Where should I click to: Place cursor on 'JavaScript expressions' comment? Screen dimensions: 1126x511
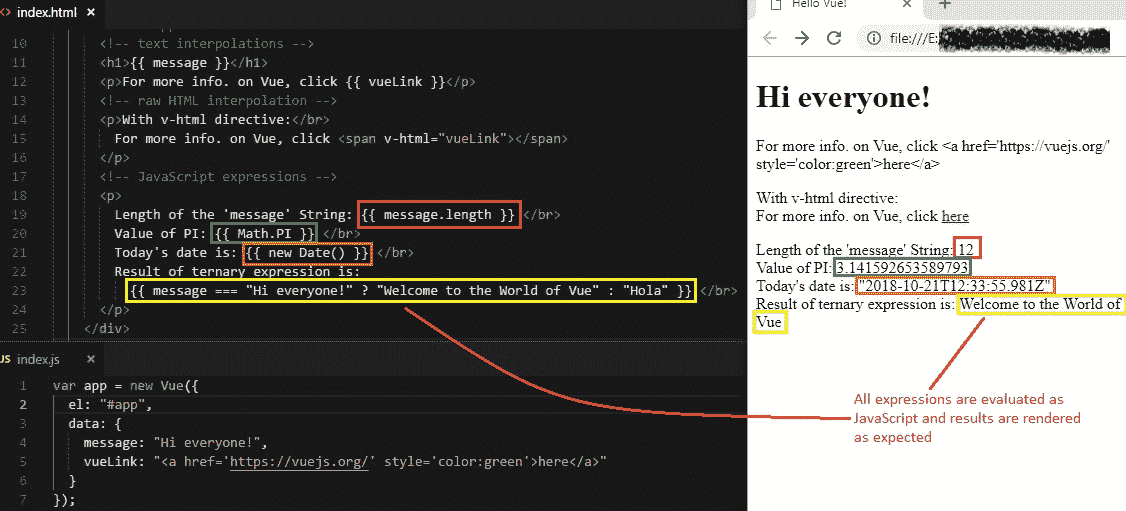(219, 176)
